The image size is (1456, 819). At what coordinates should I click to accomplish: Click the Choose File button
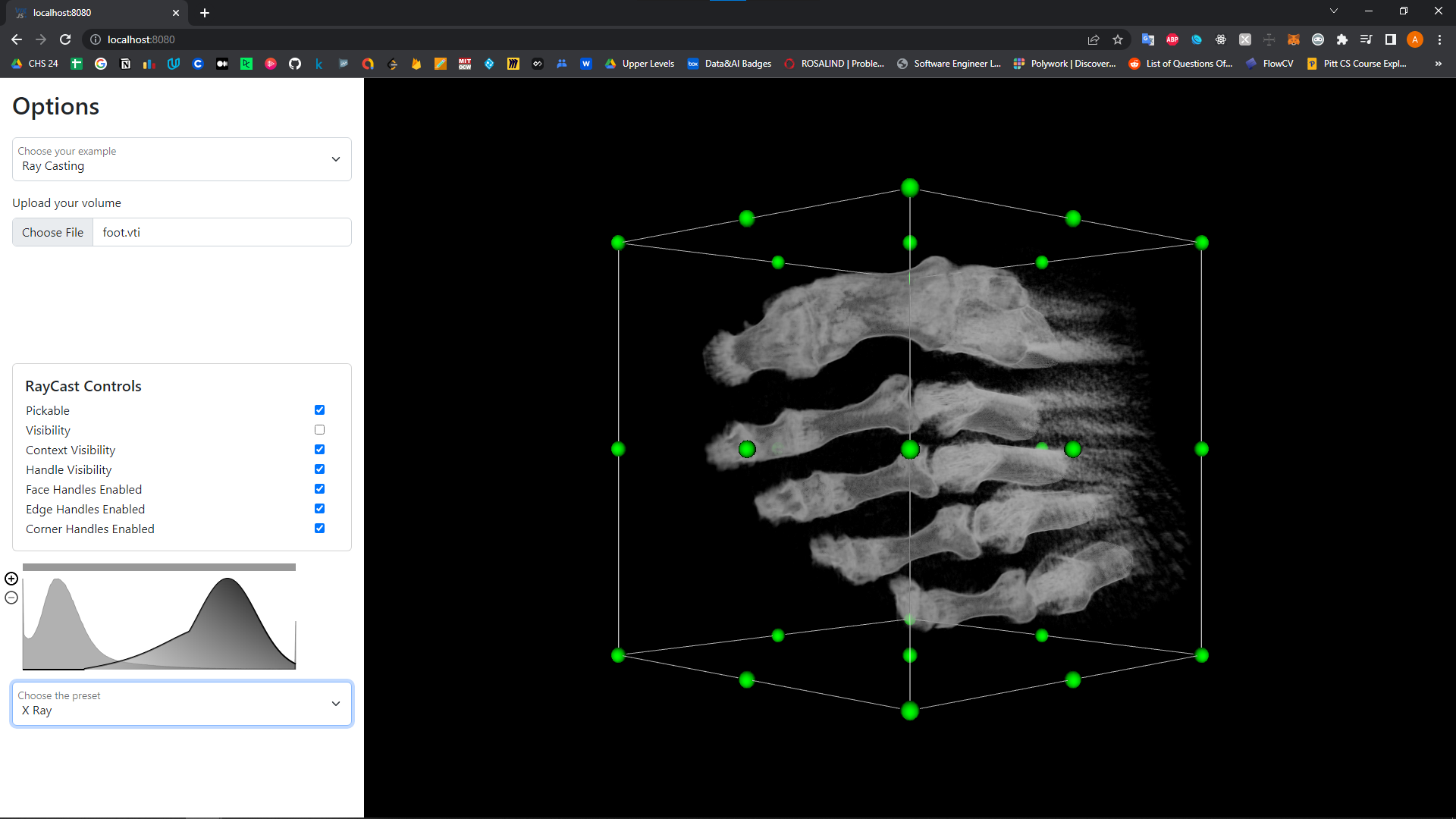tap(52, 232)
